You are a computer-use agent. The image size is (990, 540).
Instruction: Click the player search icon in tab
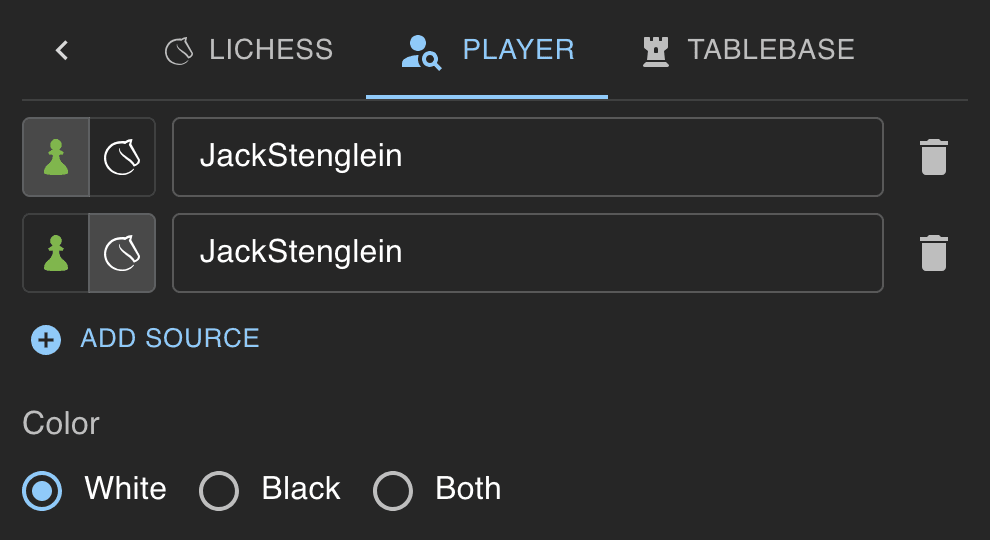point(421,52)
